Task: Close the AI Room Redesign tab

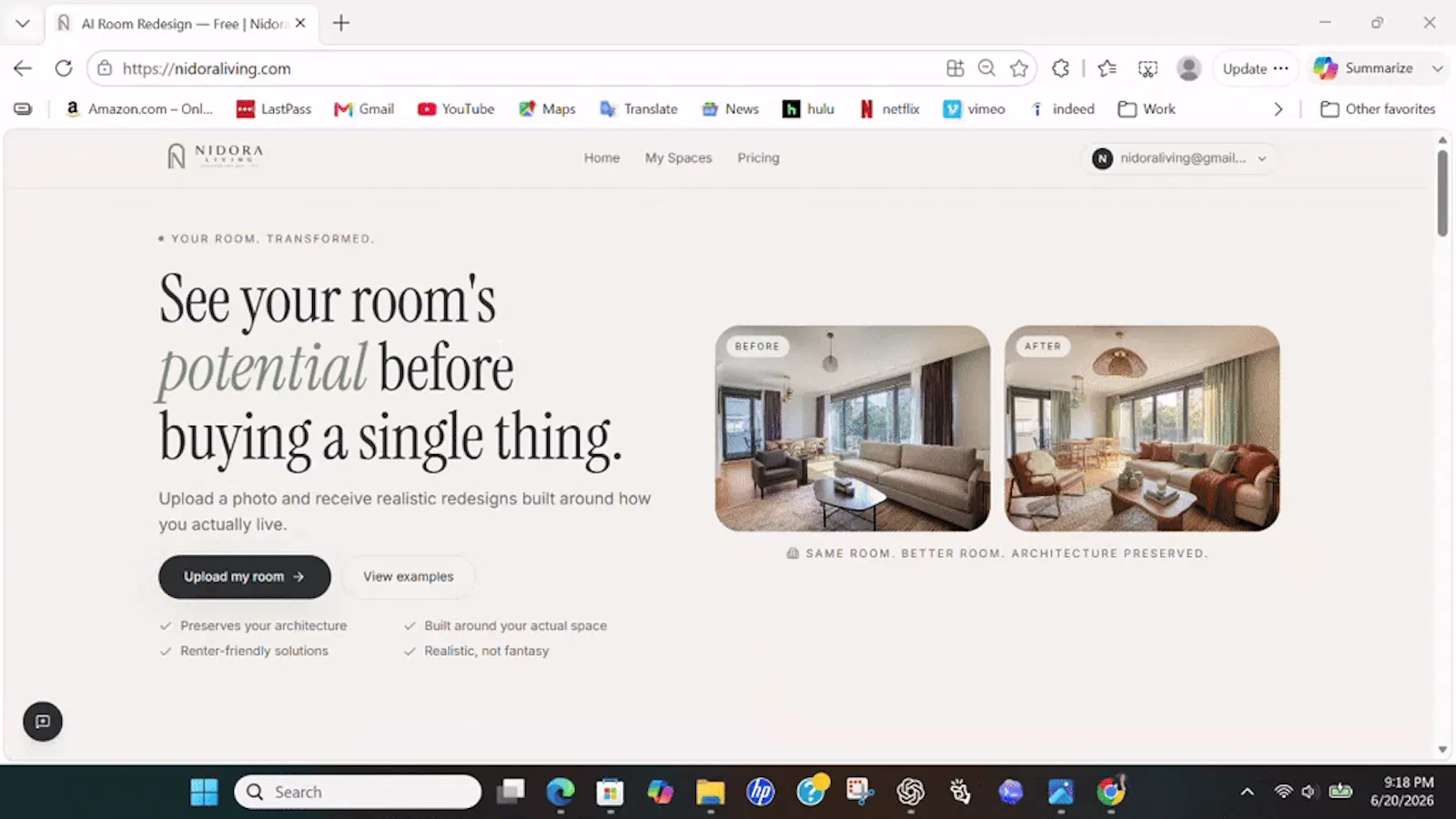Action: pyautogui.click(x=300, y=24)
